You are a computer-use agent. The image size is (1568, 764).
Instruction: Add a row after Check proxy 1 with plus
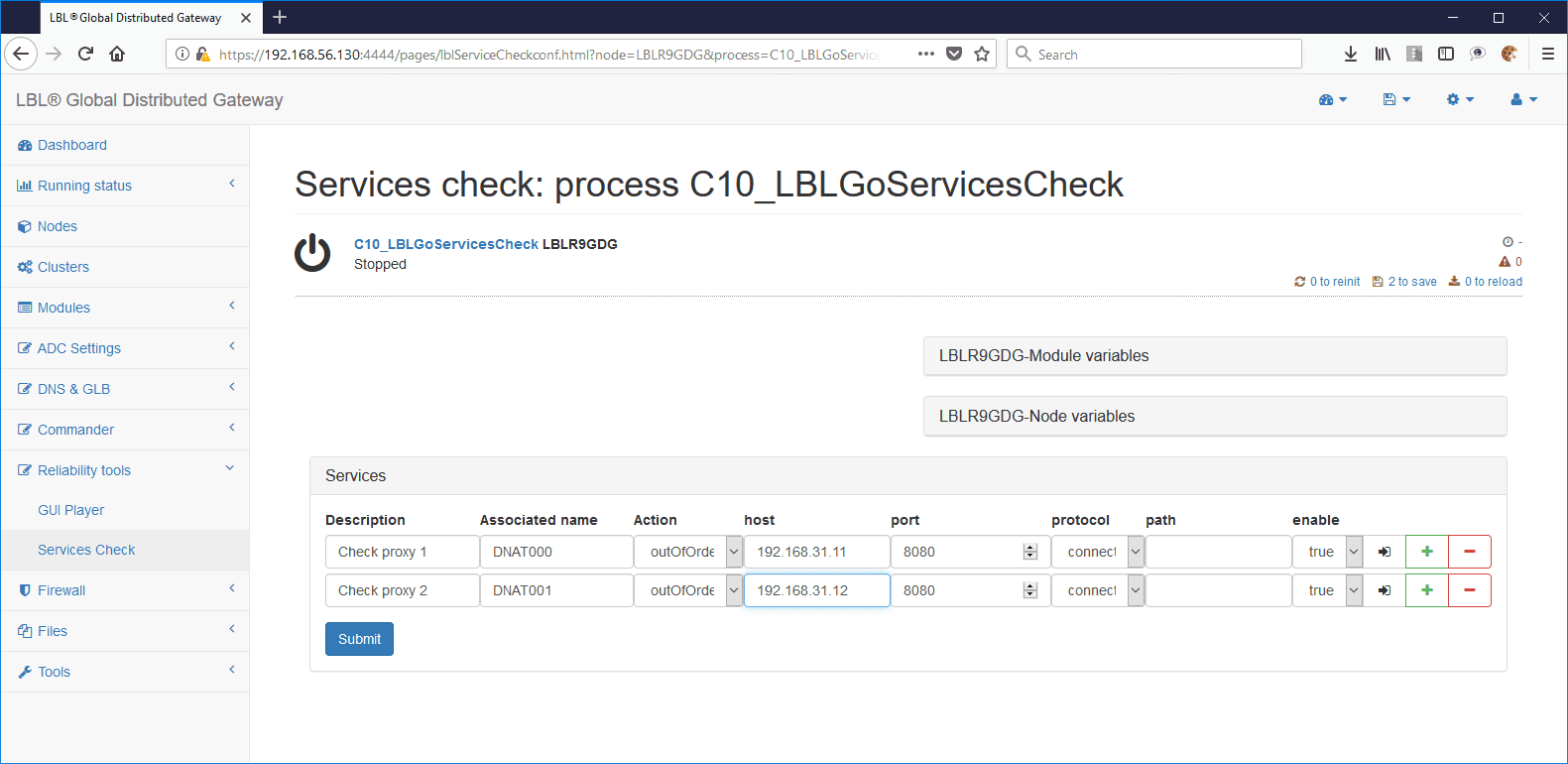tap(1427, 552)
